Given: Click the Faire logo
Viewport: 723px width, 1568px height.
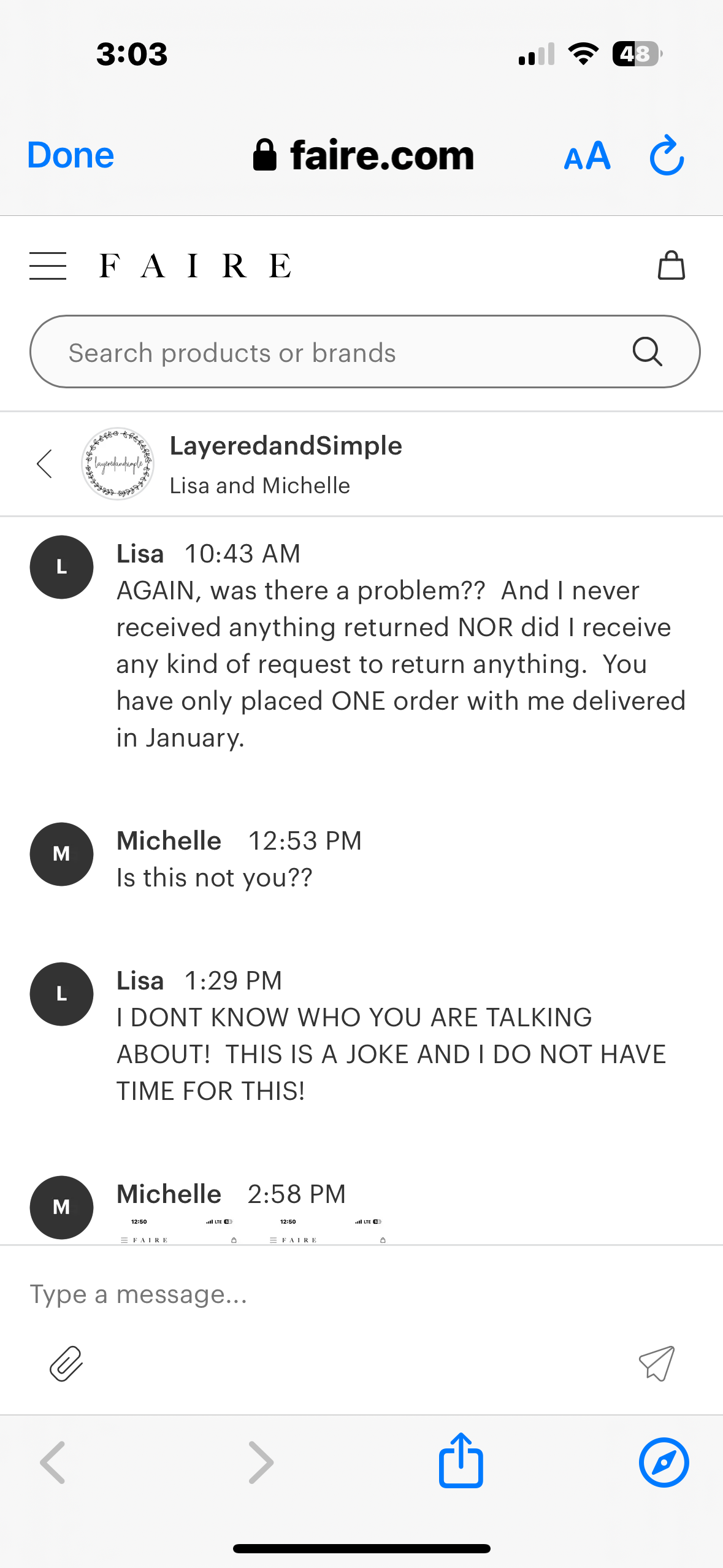Looking at the screenshot, I should [x=195, y=266].
